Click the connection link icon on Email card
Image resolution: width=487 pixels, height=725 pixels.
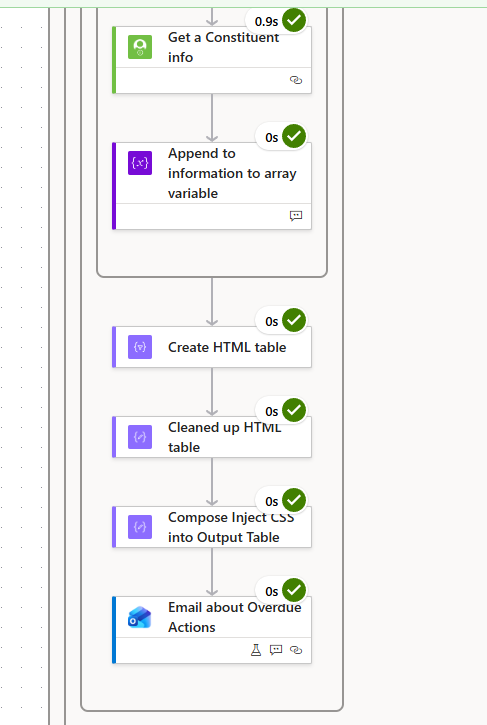pyautogui.click(x=296, y=650)
